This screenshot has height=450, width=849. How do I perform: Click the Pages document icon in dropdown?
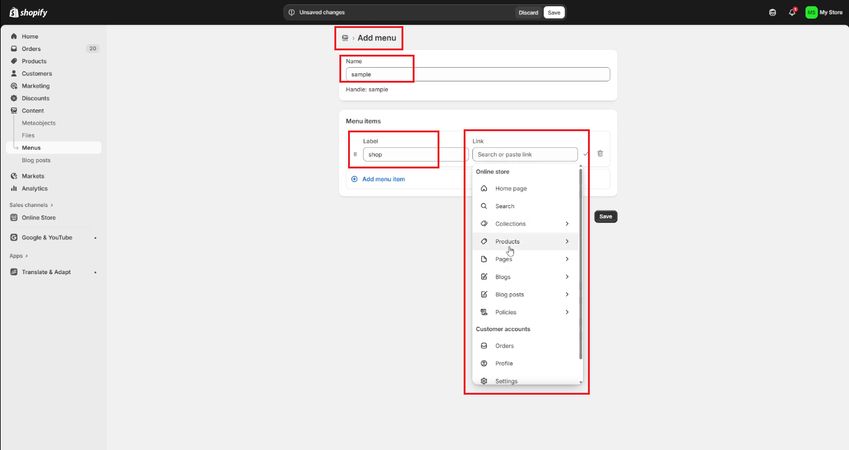click(x=484, y=259)
